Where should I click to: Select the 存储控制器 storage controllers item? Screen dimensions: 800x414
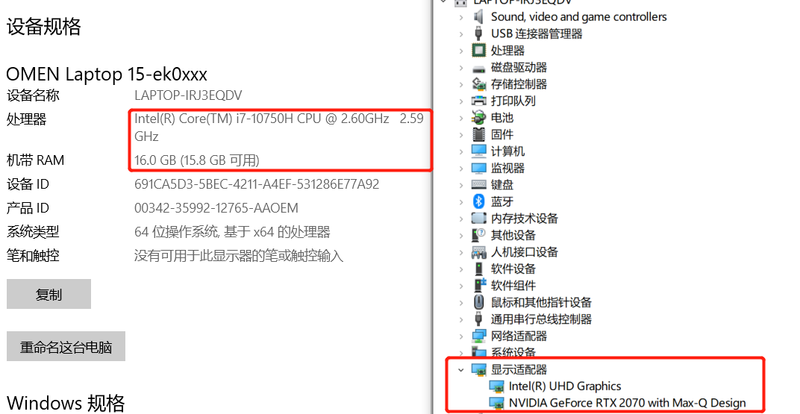[519, 84]
